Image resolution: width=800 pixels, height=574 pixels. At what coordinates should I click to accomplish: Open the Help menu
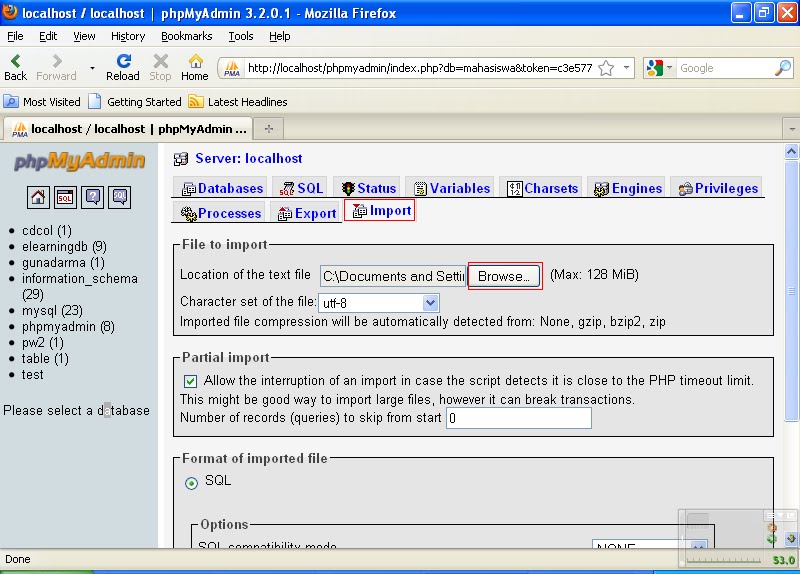[280, 36]
